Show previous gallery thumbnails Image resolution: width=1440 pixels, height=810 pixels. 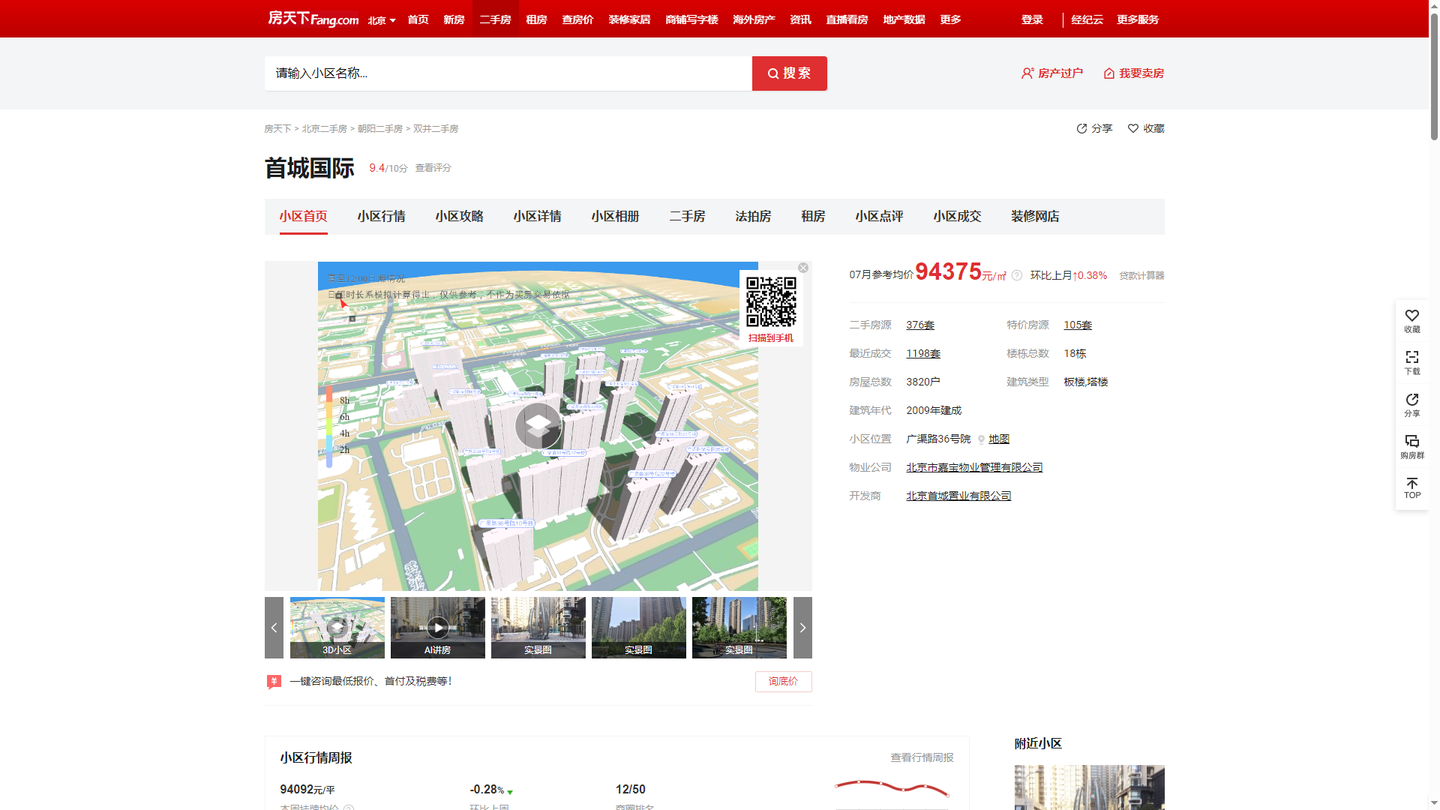click(274, 628)
